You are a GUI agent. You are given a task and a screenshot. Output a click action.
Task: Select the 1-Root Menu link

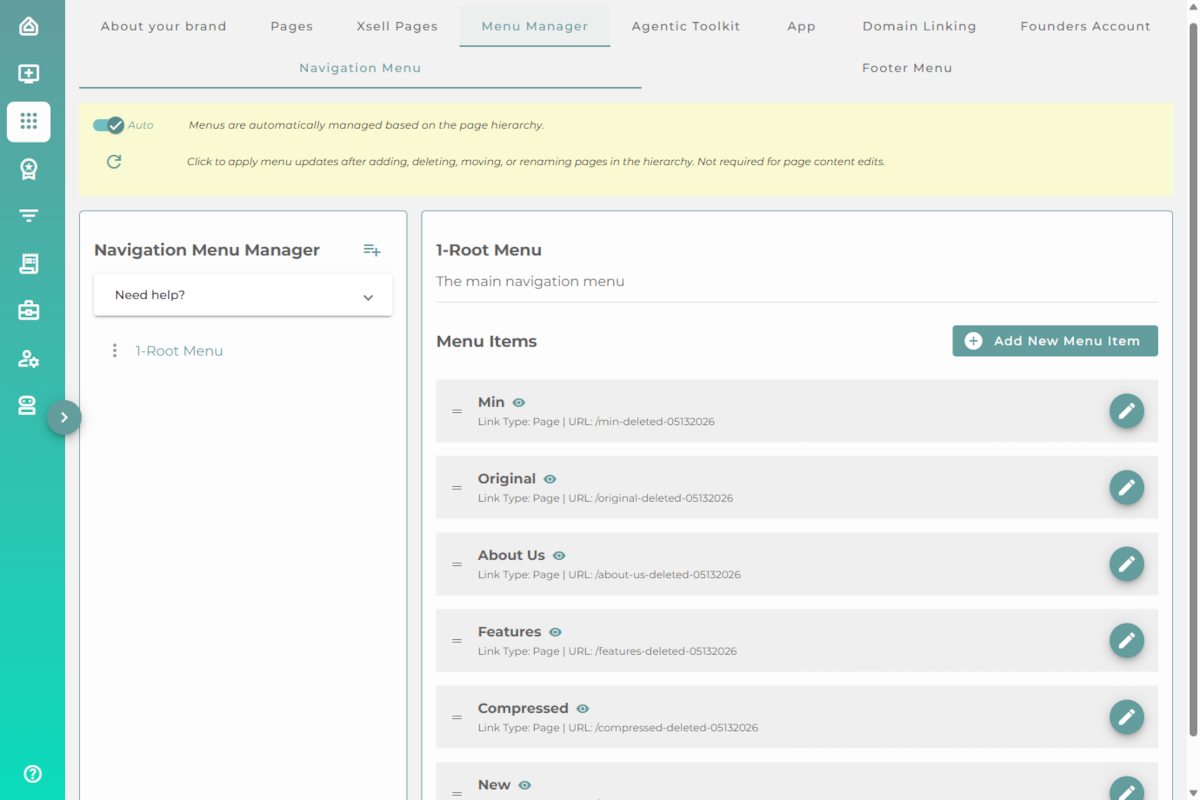pyautogui.click(x=179, y=351)
